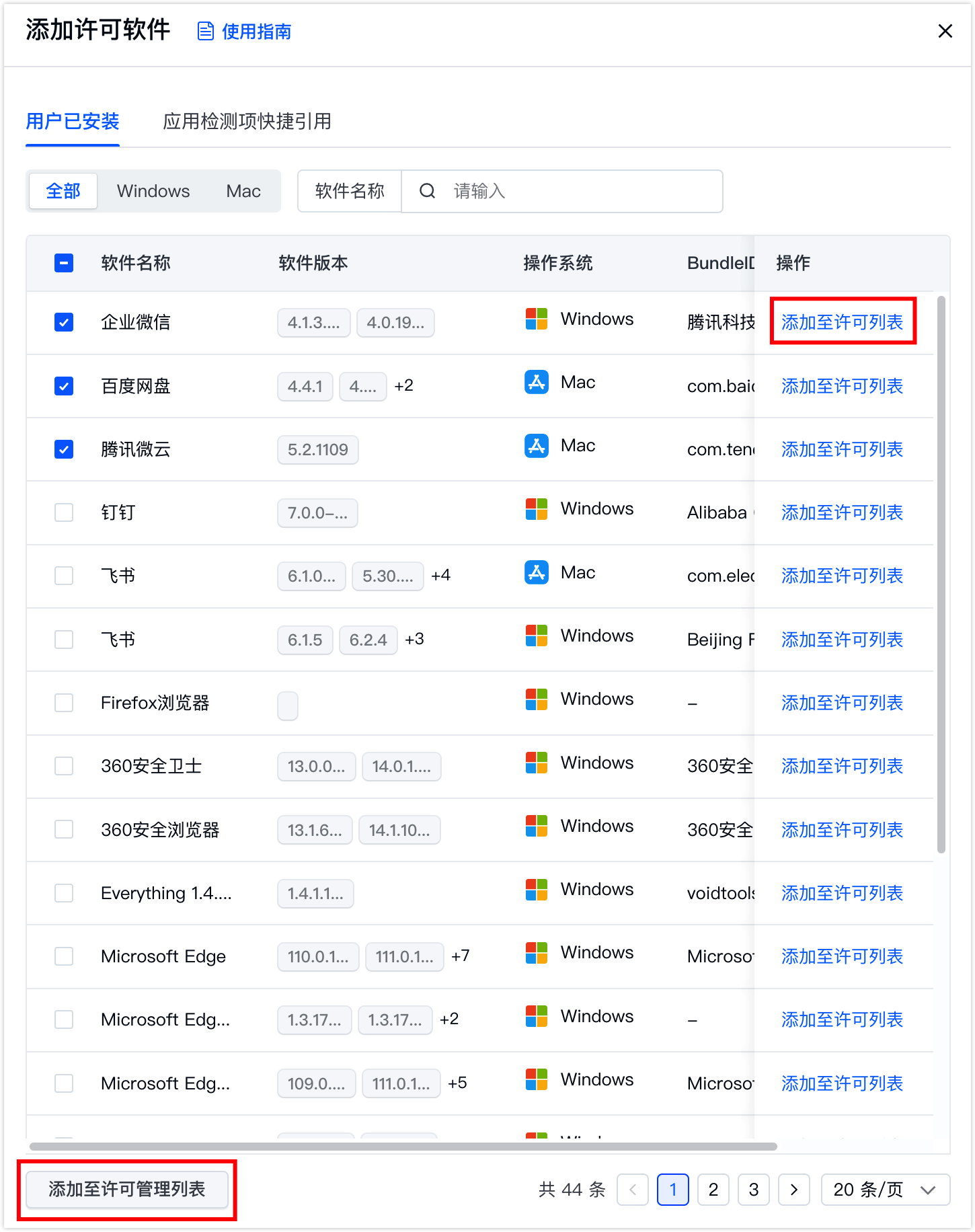
Task: Add Firefox浏览器 via 添加至许可列表 link
Action: point(842,703)
